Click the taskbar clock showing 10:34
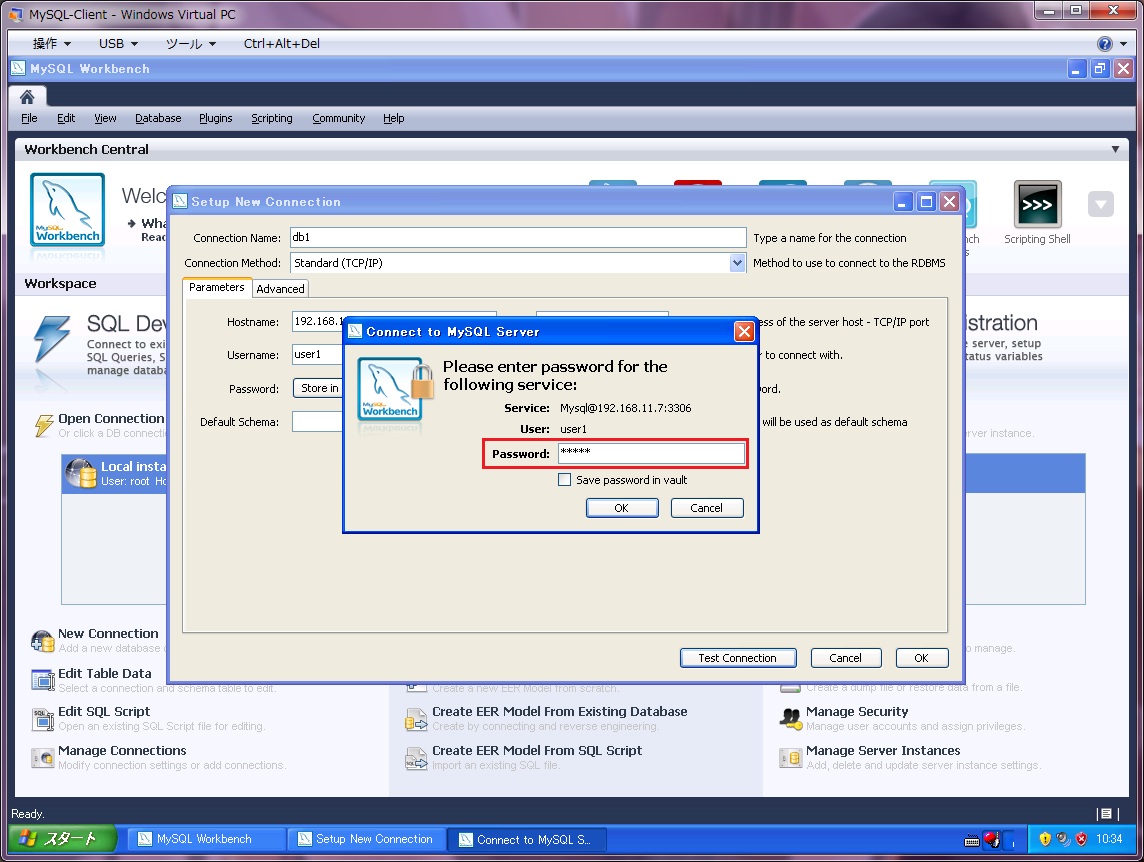 pos(1109,839)
